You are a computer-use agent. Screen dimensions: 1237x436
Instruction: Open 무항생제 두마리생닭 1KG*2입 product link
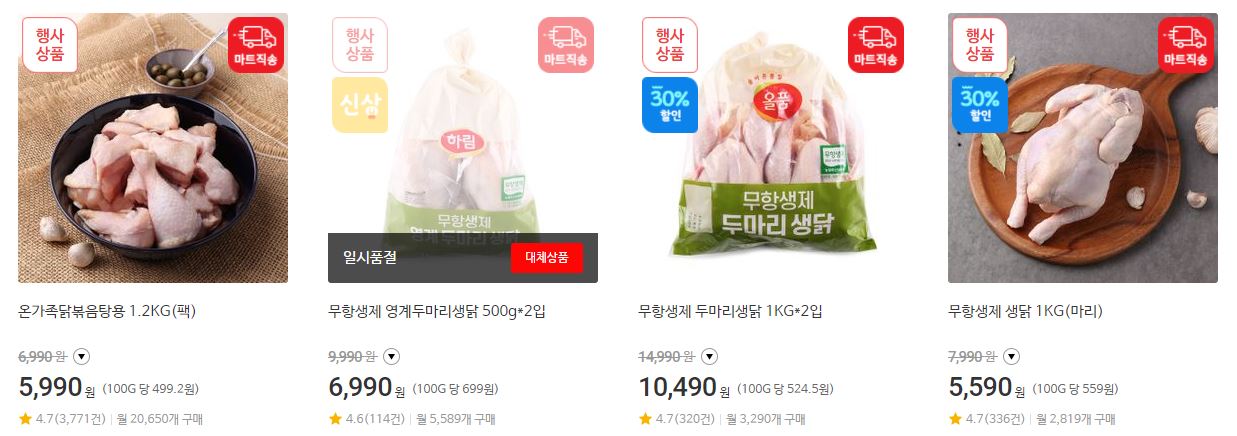[730, 311]
